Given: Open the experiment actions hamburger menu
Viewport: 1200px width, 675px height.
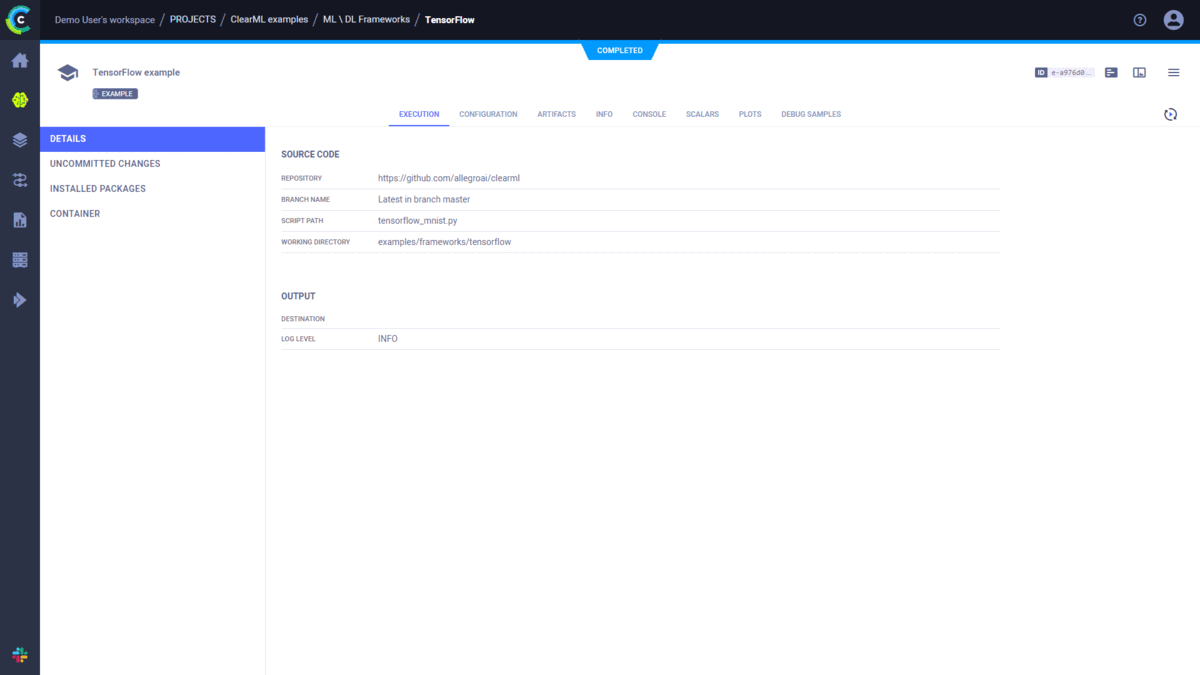Looking at the screenshot, I should click(1173, 72).
